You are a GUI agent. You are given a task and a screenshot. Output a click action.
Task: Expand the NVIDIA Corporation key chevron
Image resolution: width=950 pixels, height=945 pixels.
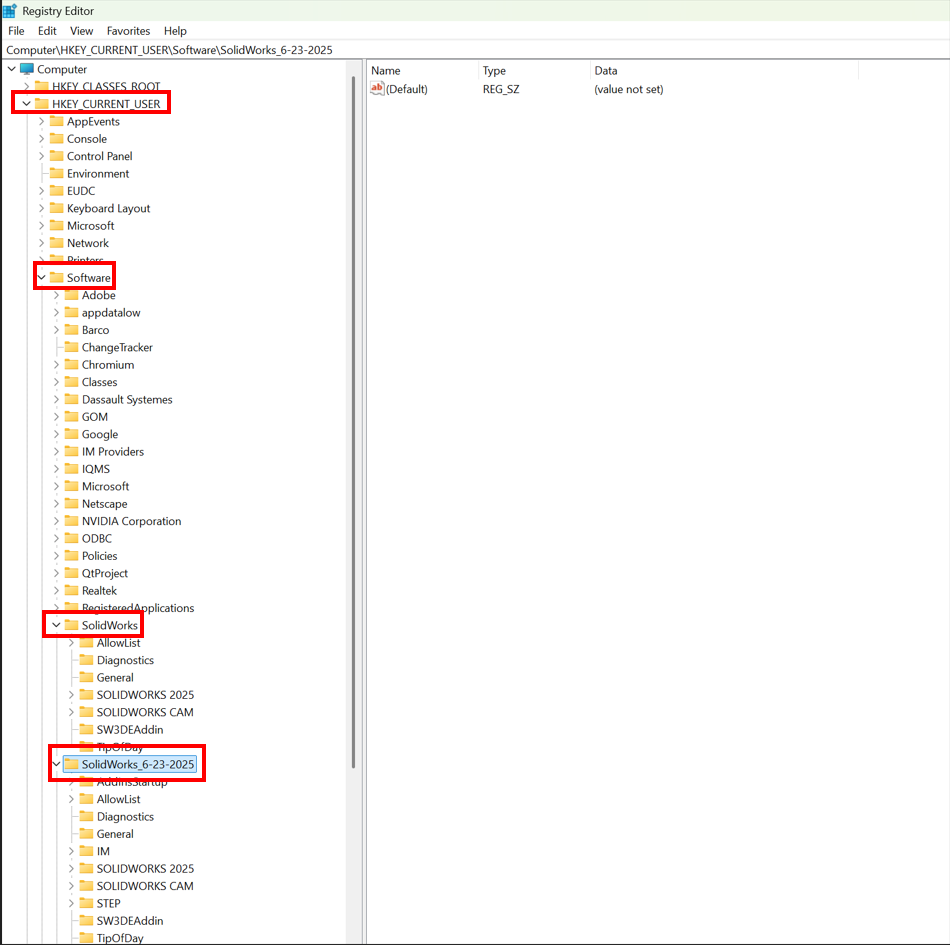click(56, 521)
